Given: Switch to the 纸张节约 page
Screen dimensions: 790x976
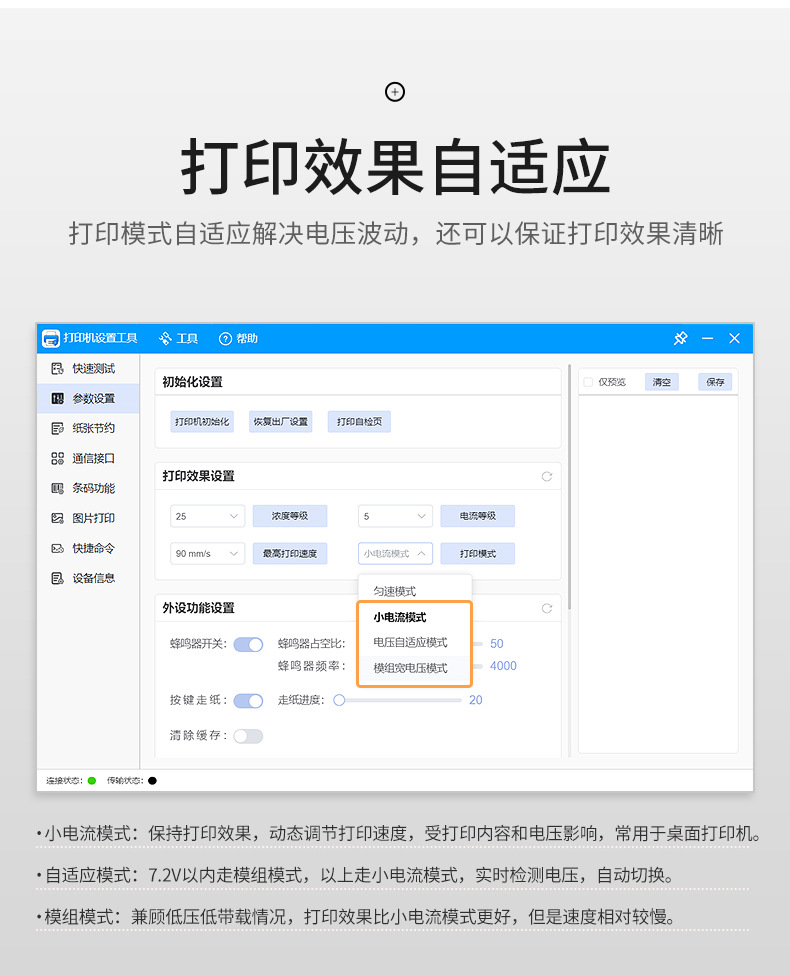Looking at the screenshot, I should click(x=88, y=428).
